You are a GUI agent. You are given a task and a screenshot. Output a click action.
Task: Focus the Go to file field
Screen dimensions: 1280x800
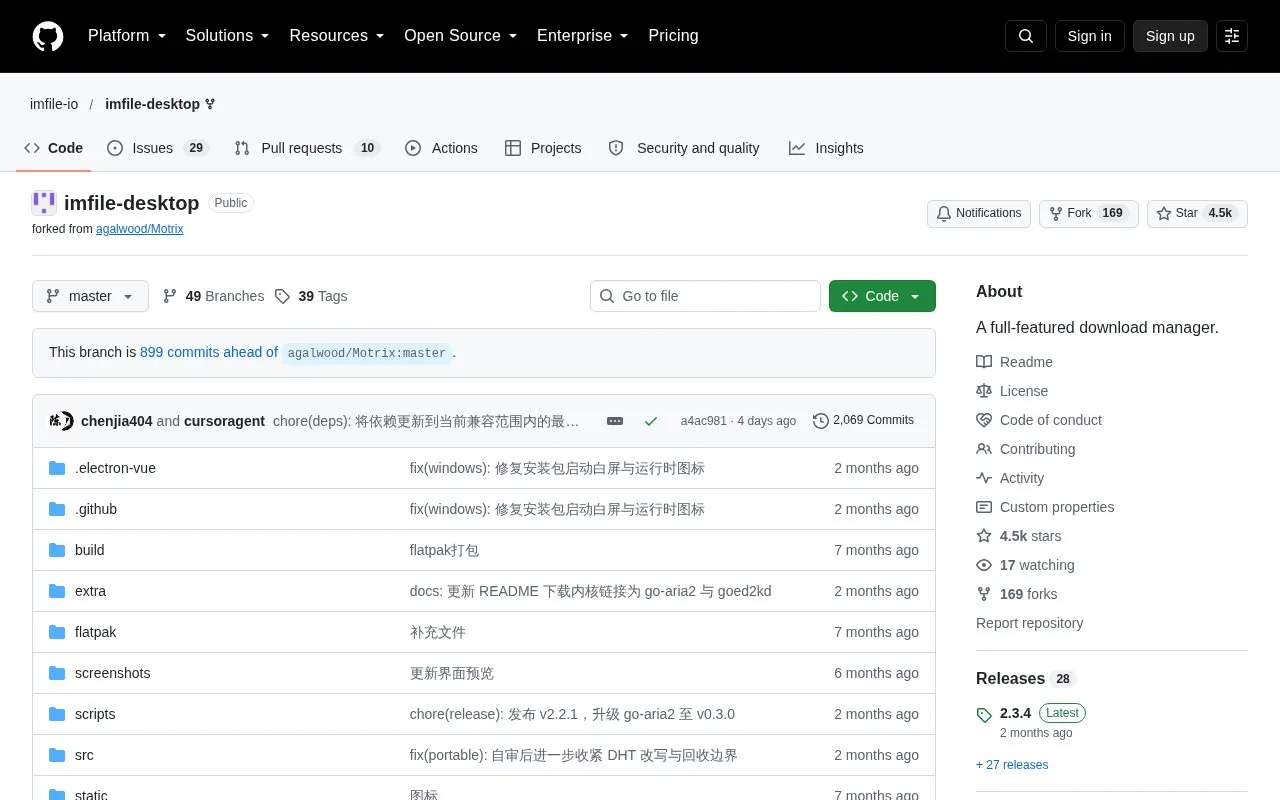(x=705, y=296)
